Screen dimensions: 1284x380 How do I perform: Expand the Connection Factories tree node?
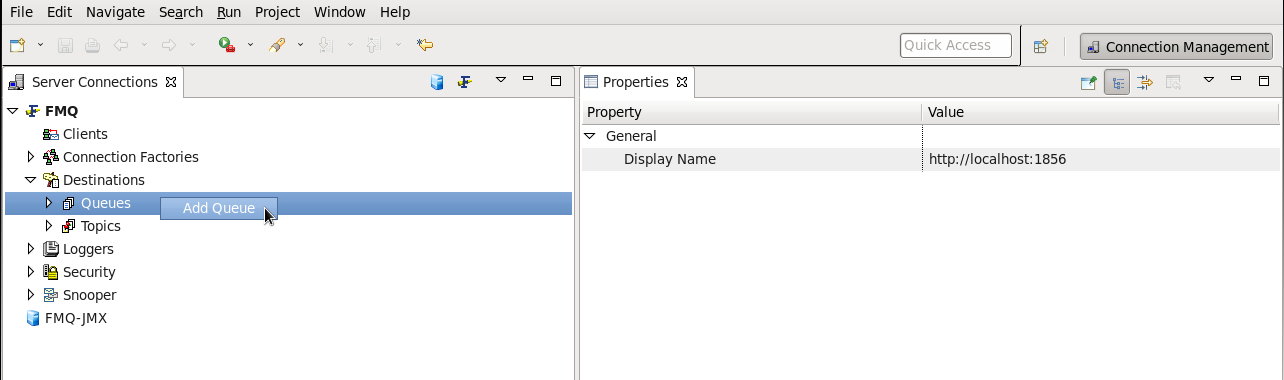point(31,157)
